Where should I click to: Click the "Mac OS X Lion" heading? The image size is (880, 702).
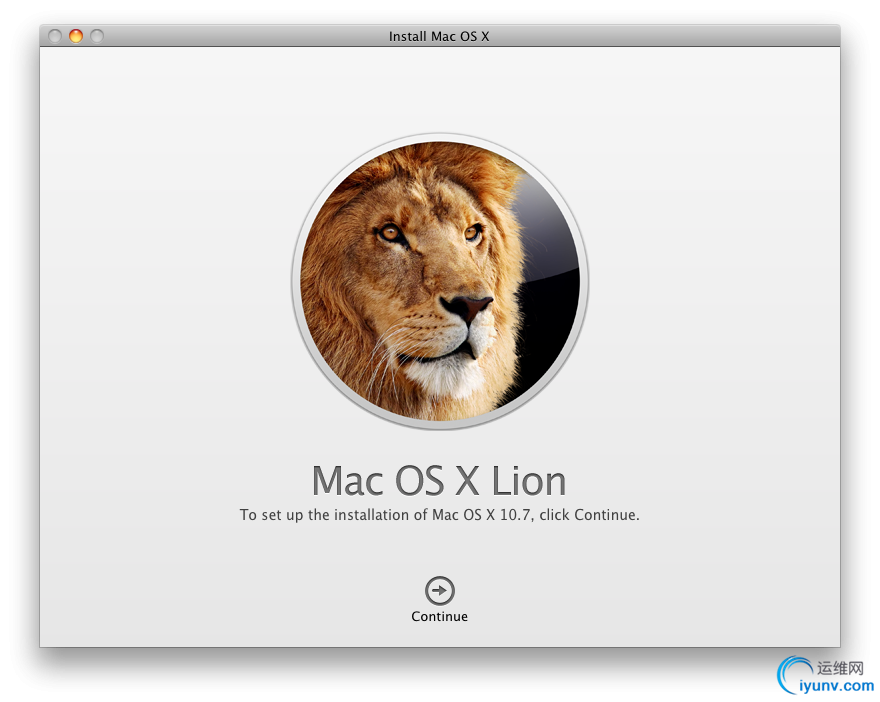click(x=439, y=481)
